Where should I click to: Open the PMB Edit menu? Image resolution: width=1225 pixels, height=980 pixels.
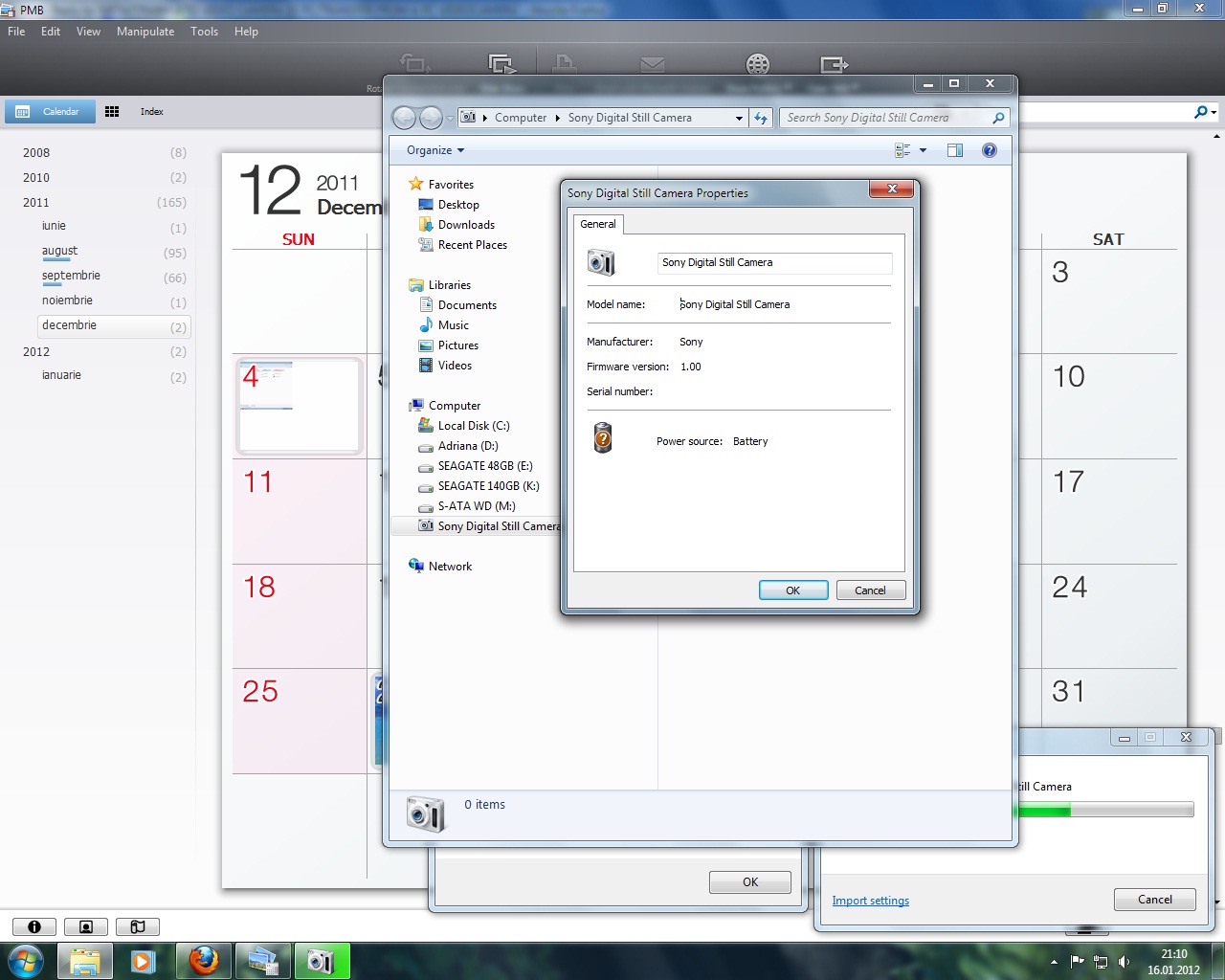[x=51, y=32]
